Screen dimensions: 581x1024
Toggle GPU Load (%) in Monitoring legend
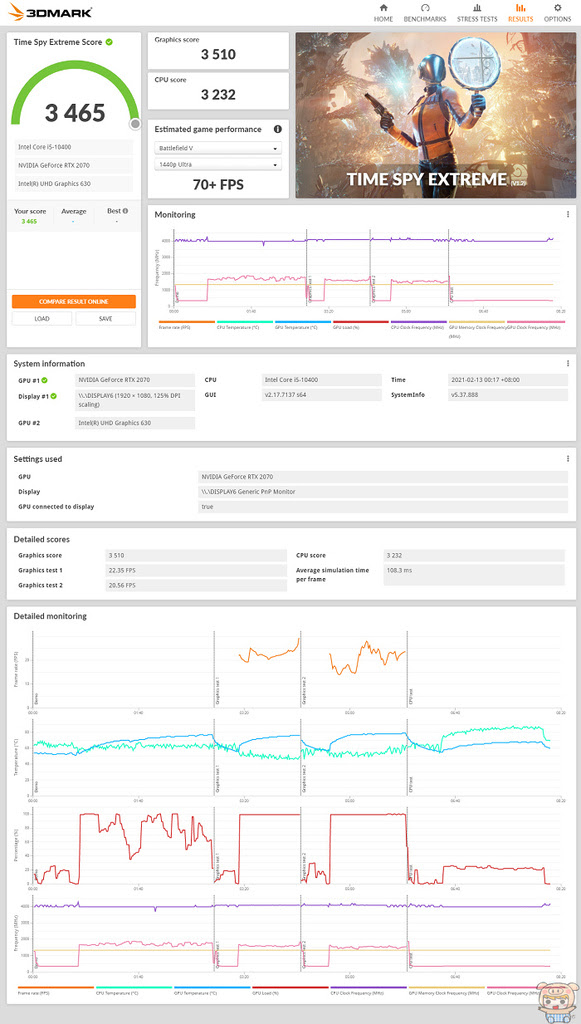(361, 325)
